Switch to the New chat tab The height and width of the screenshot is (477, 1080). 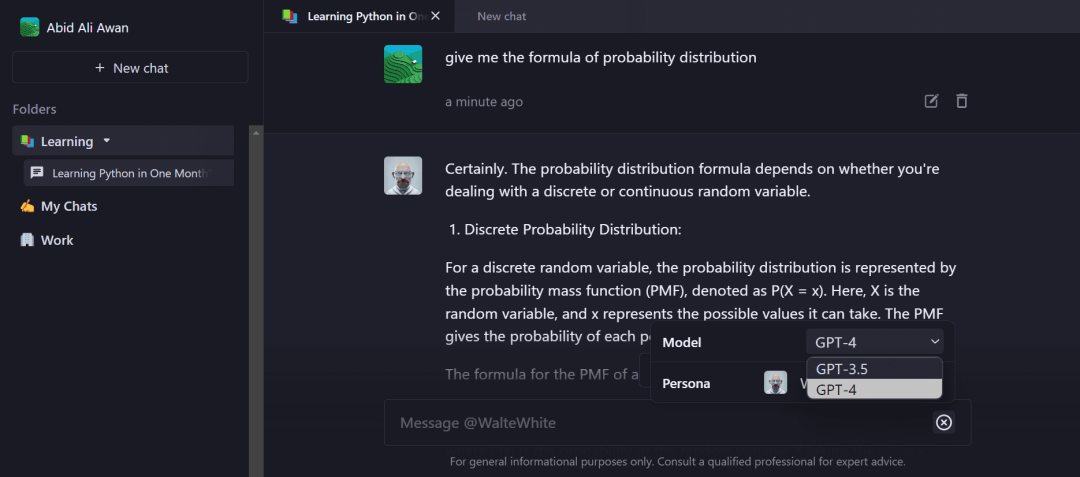502,16
